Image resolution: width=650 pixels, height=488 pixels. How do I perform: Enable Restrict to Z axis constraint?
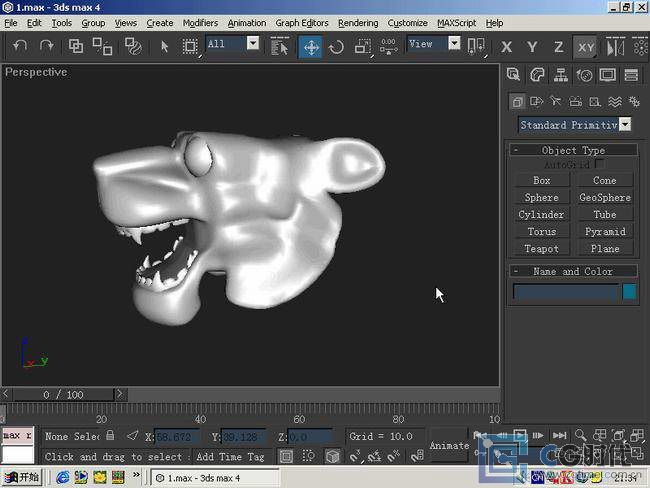(x=558, y=47)
